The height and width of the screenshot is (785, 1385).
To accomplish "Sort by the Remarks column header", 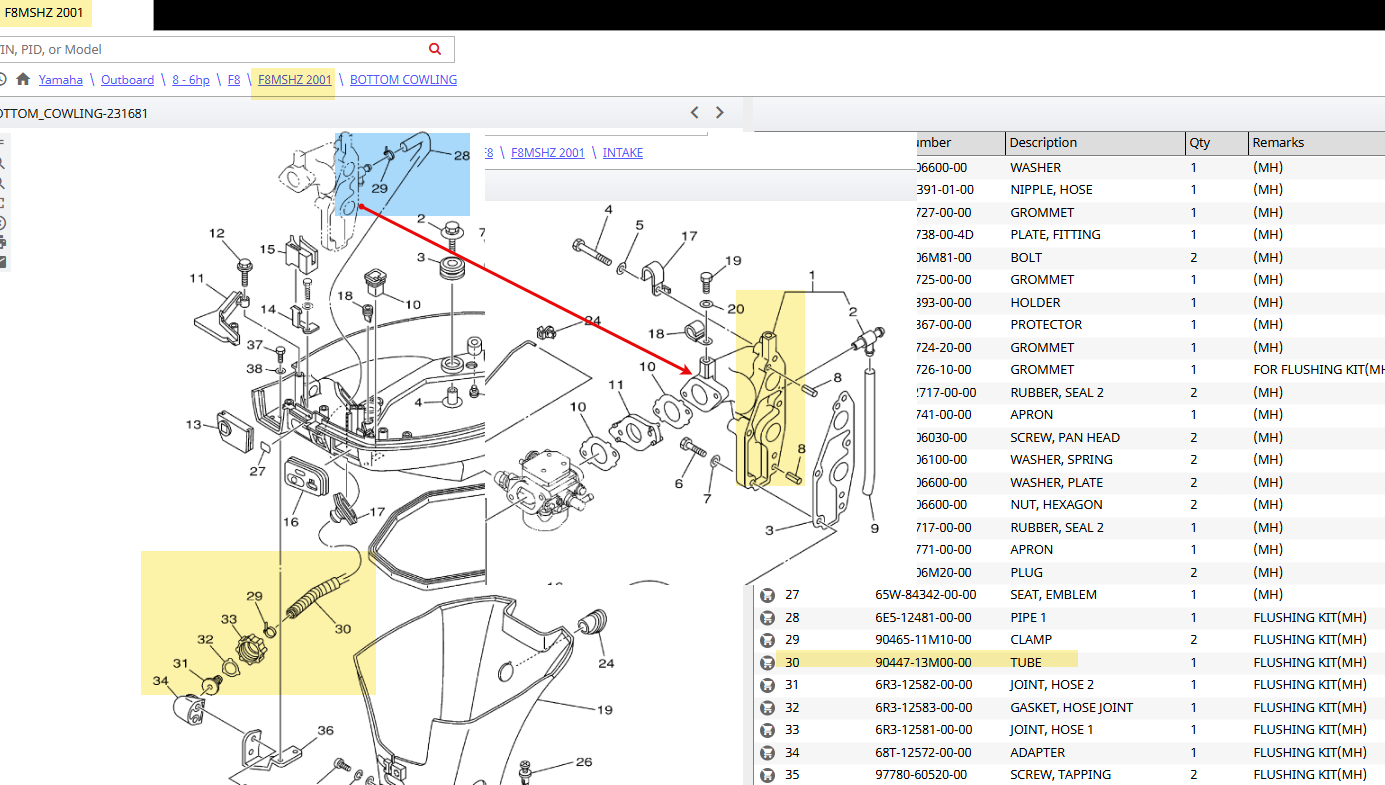I will click(1316, 142).
